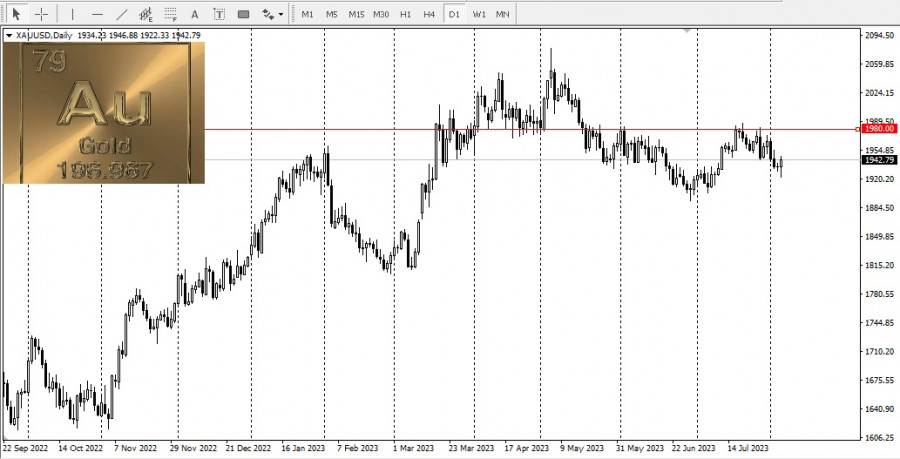Switch to H4 timeframe
Screen dimensions: 900x459
click(x=429, y=14)
